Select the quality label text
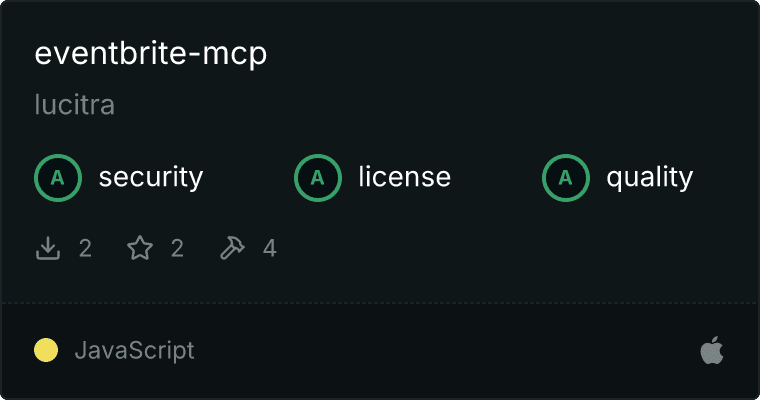 click(649, 177)
